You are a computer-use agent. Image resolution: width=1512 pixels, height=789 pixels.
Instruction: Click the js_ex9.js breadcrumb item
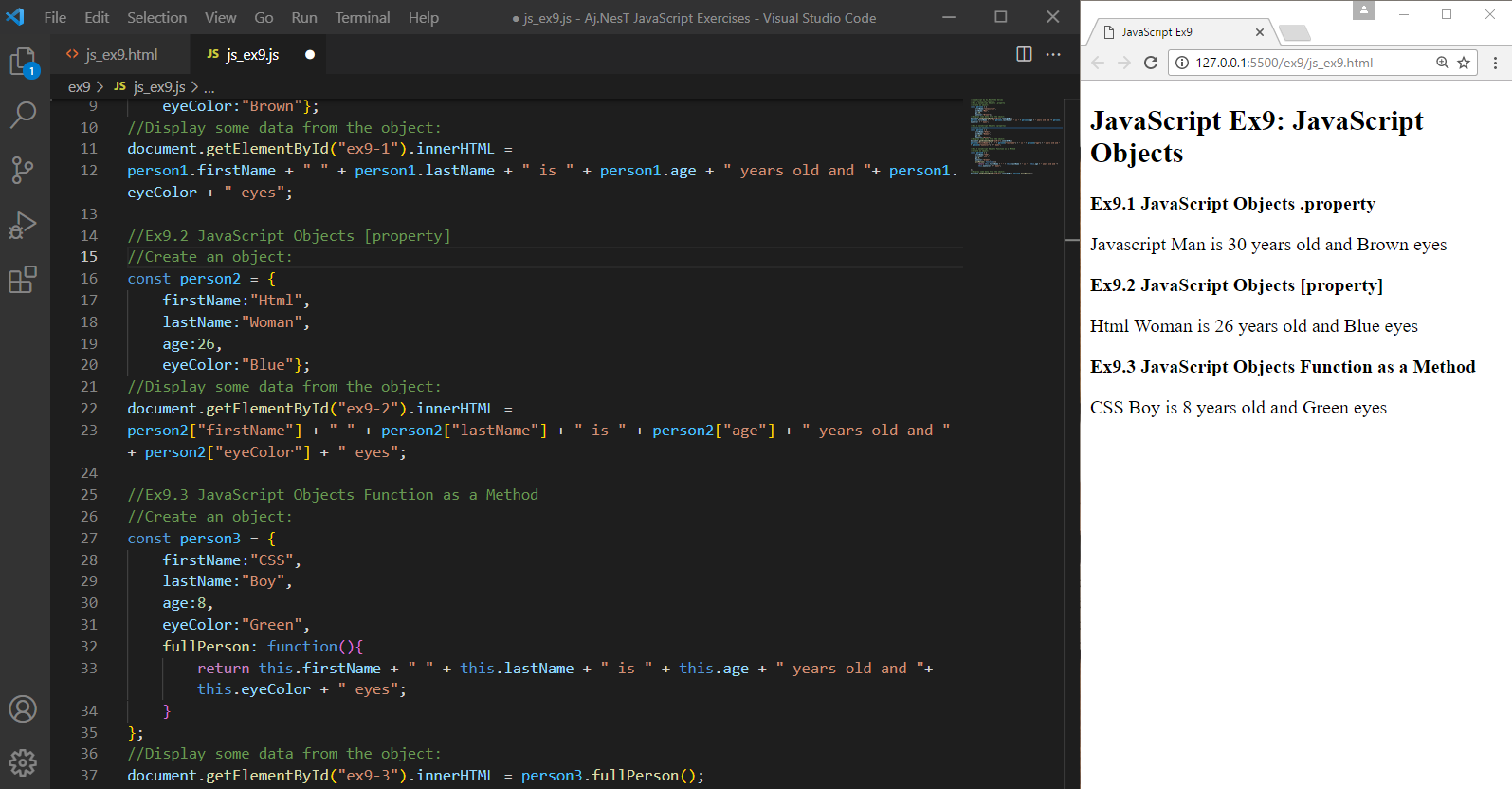(x=158, y=86)
